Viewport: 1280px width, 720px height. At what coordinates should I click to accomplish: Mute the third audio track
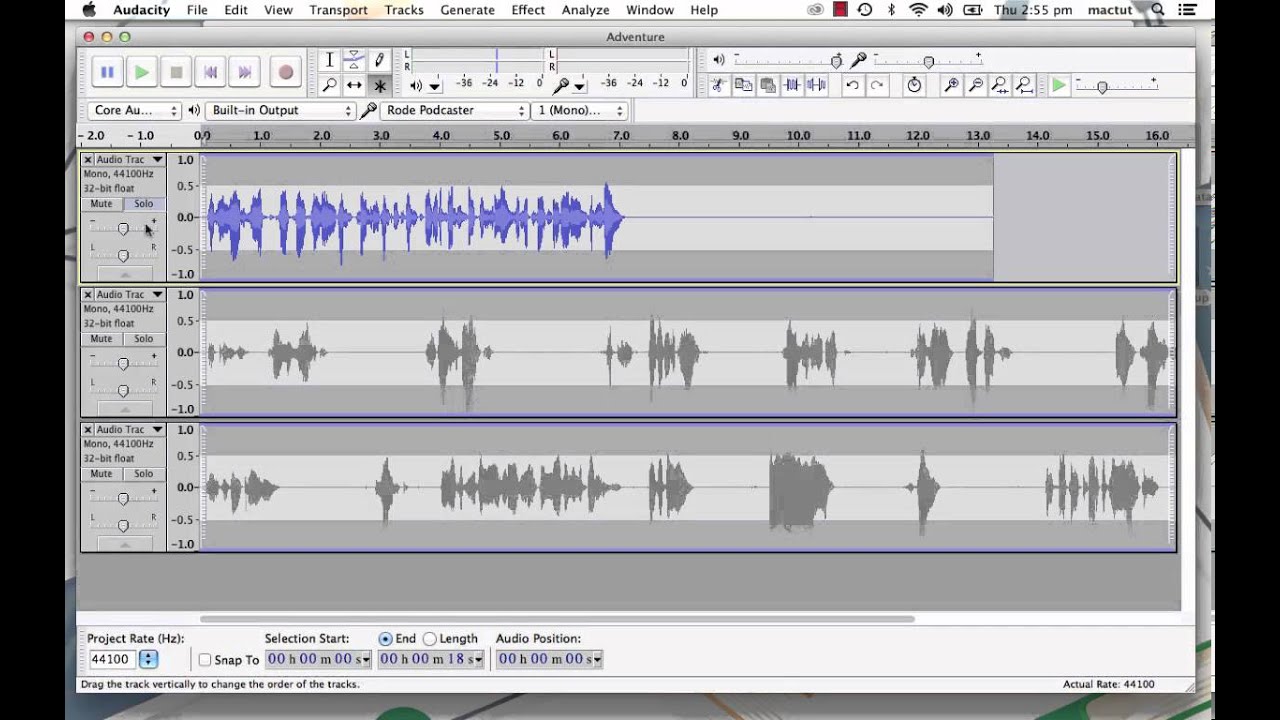(x=101, y=474)
